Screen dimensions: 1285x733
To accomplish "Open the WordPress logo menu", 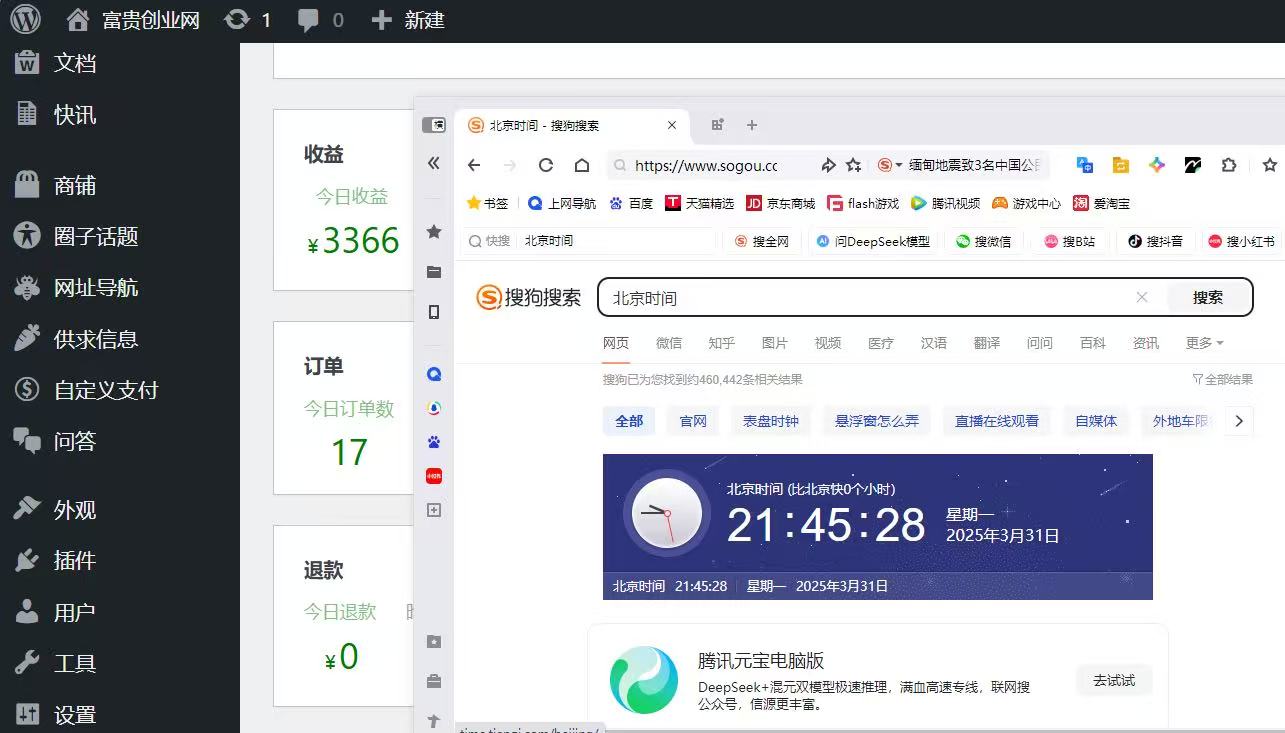I will (26, 19).
